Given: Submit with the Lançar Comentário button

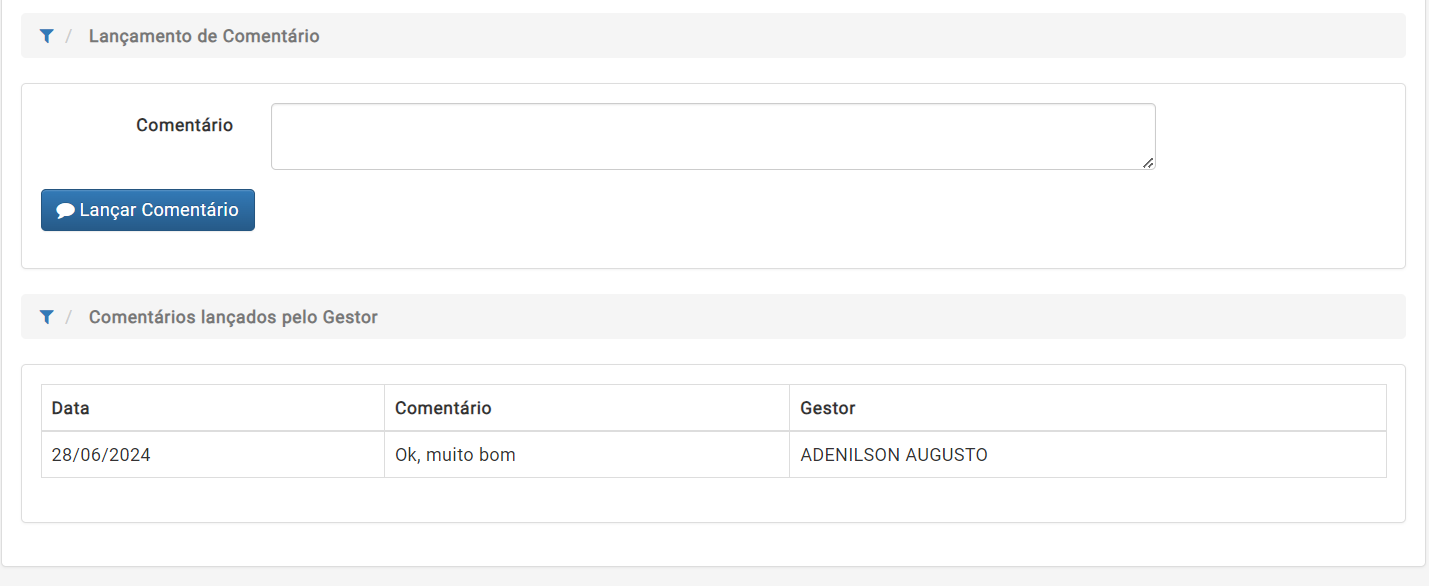Looking at the screenshot, I should (148, 210).
